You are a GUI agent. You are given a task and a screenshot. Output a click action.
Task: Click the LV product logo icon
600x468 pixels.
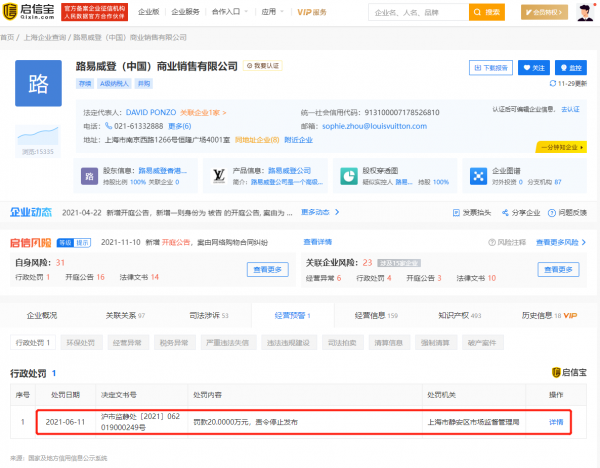point(219,176)
